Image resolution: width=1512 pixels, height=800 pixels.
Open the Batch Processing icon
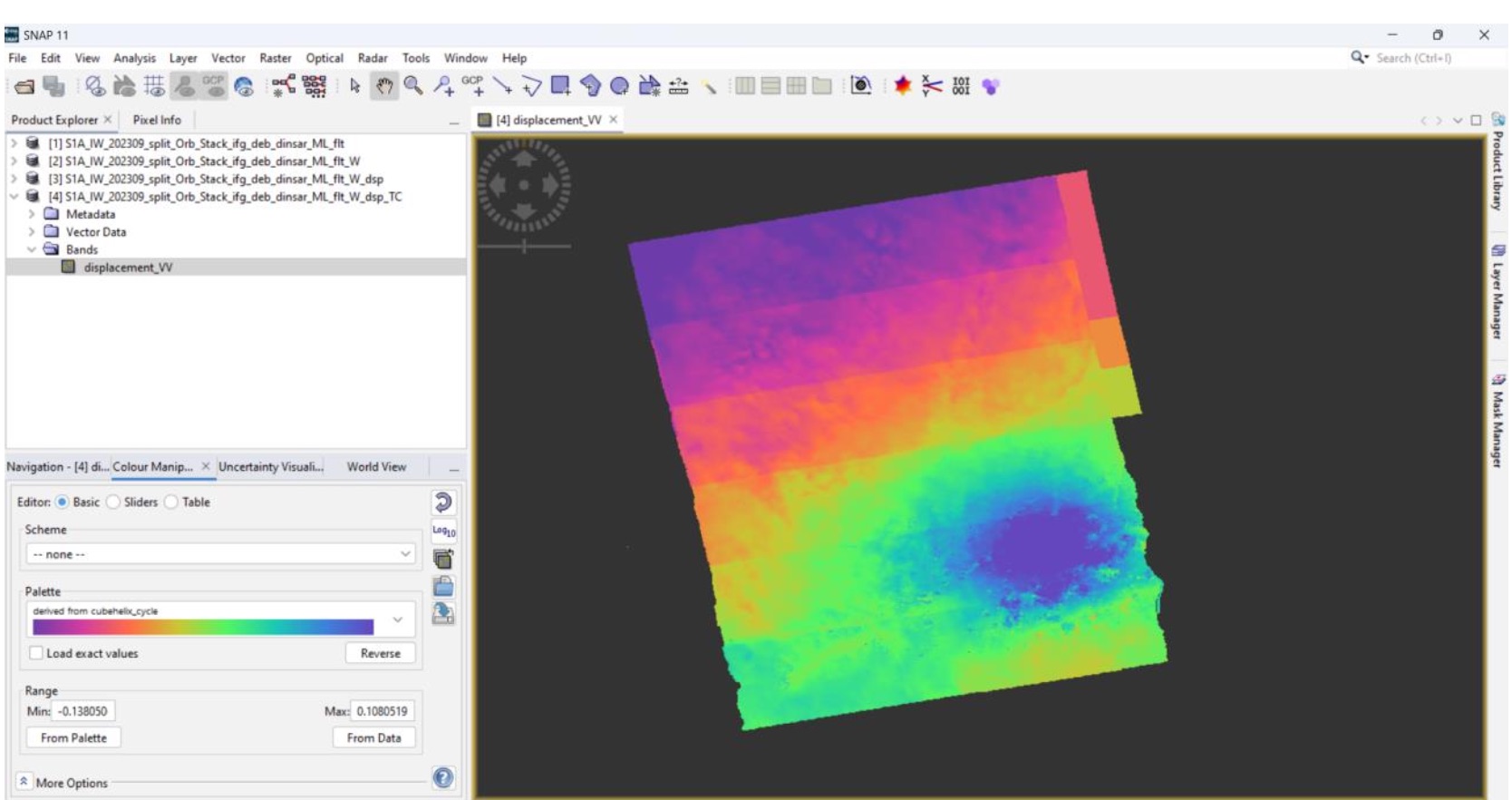coord(315,86)
